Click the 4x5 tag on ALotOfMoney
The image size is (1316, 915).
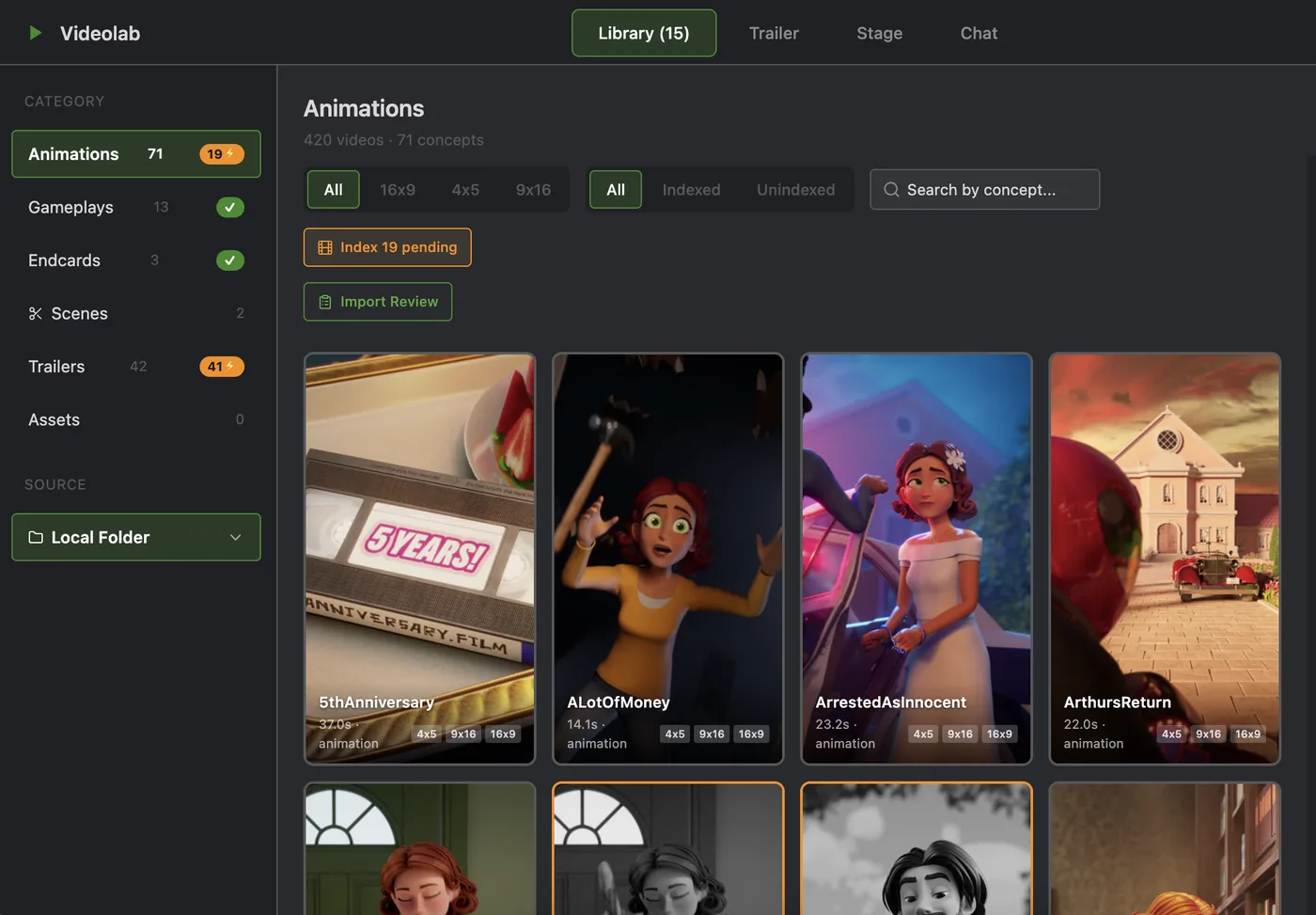coord(675,734)
